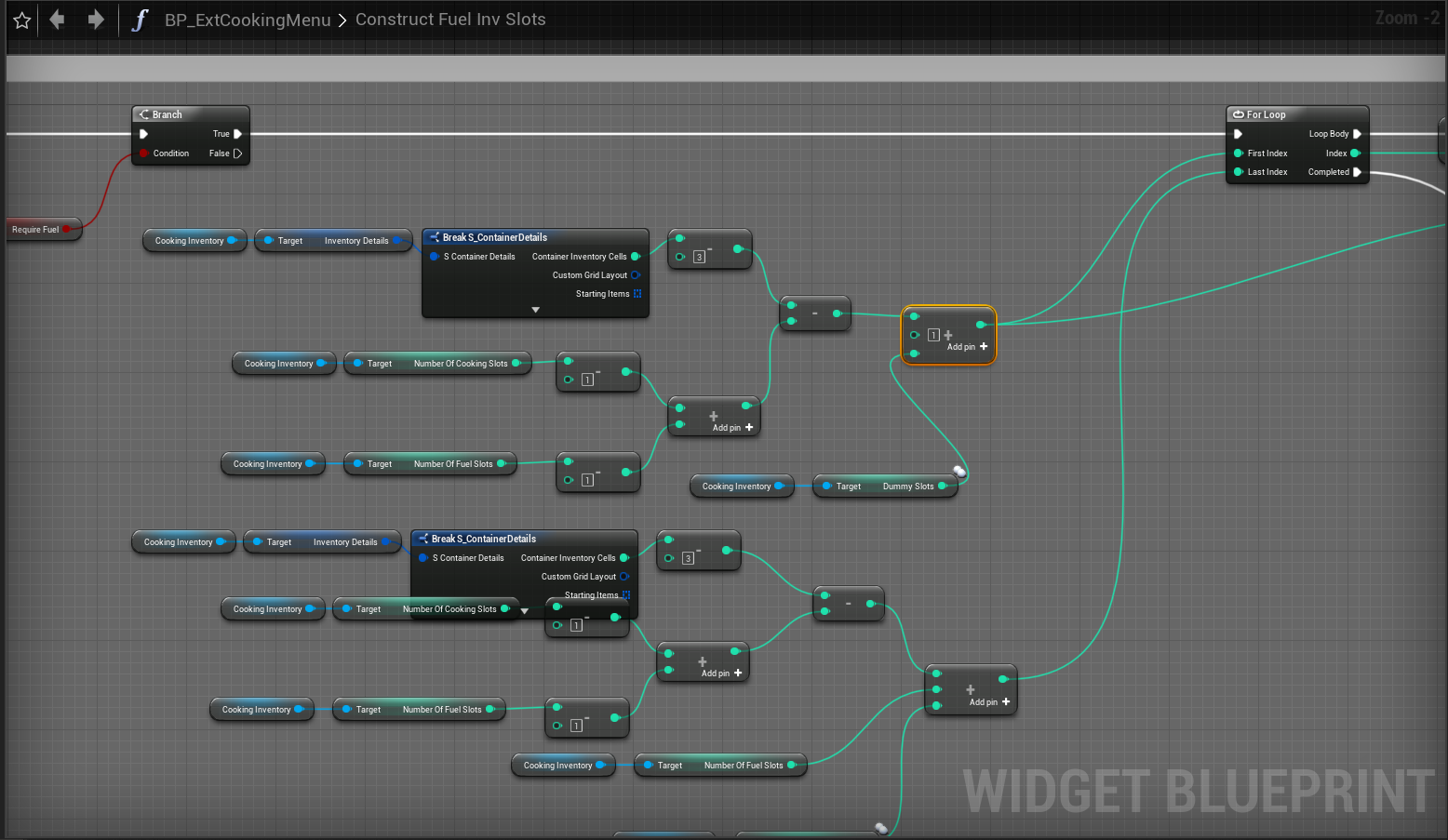Image resolution: width=1448 pixels, height=840 pixels.
Task: Select the Require Fuel variable node
Action: pyautogui.click(x=37, y=230)
